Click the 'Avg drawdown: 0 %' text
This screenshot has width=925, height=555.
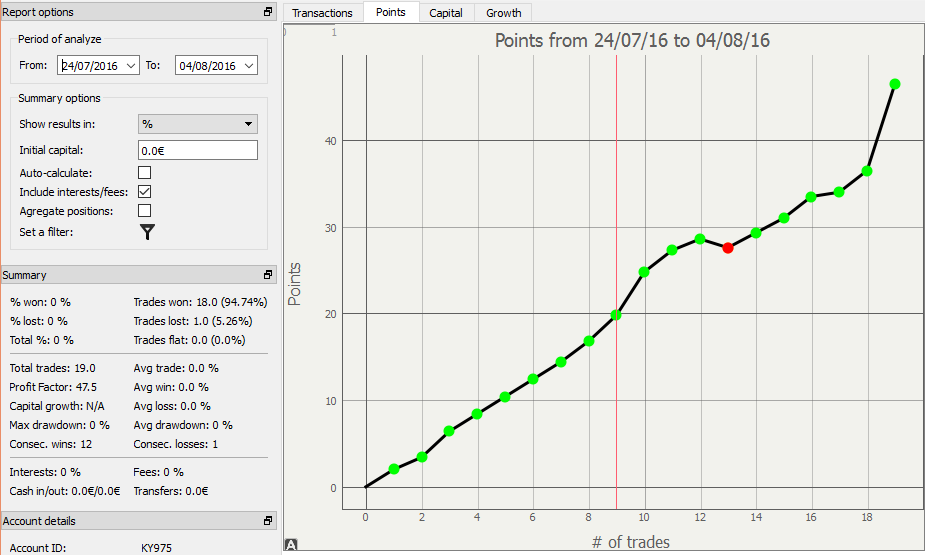[183, 425]
